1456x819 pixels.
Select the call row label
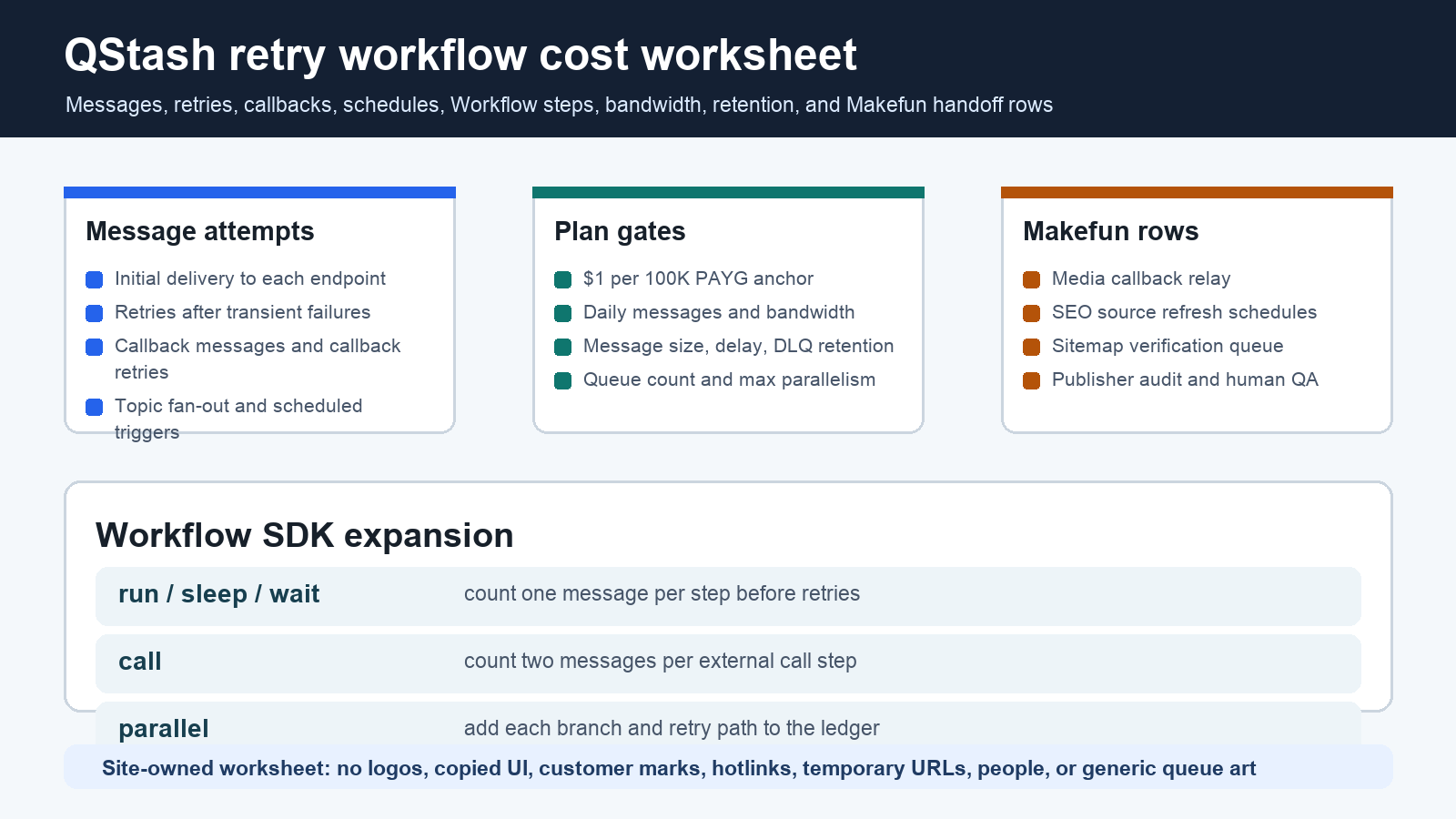pos(140,662)
